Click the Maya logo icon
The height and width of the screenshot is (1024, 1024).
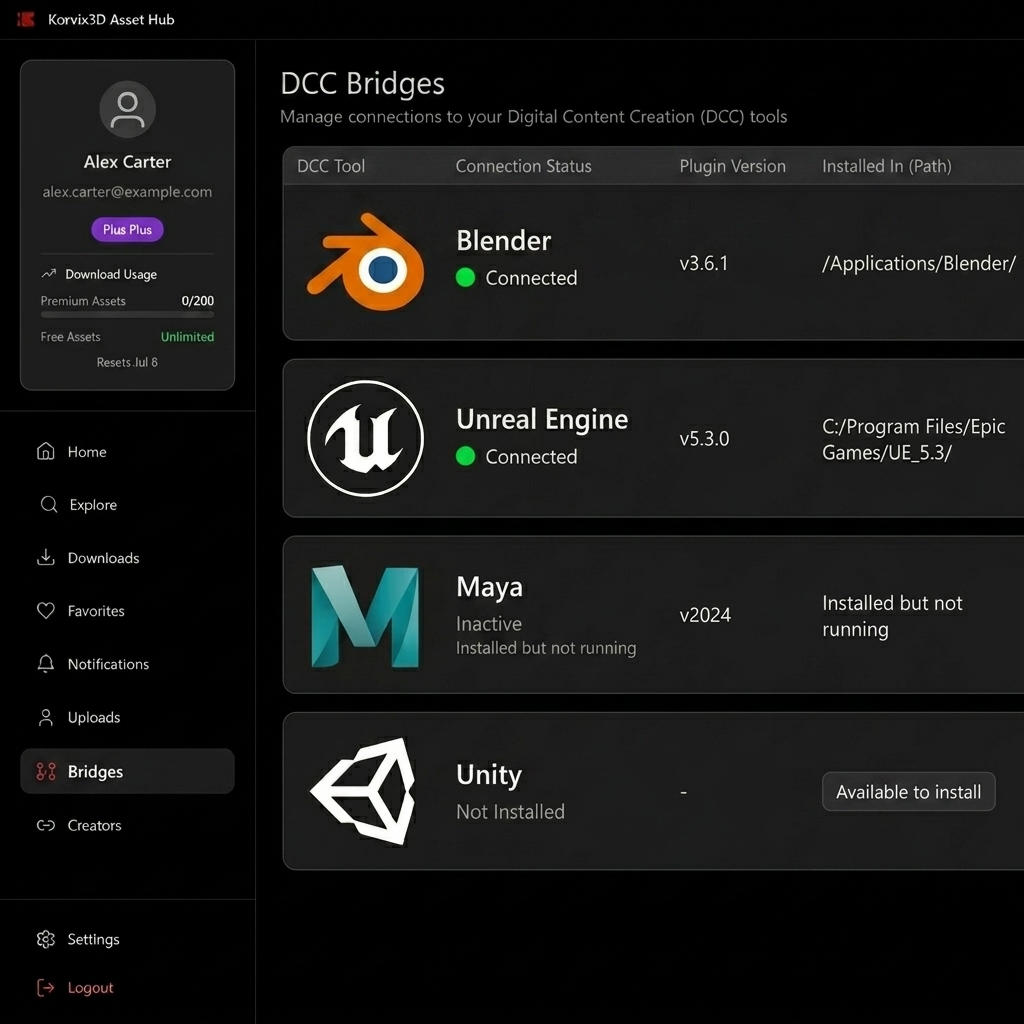365,616
